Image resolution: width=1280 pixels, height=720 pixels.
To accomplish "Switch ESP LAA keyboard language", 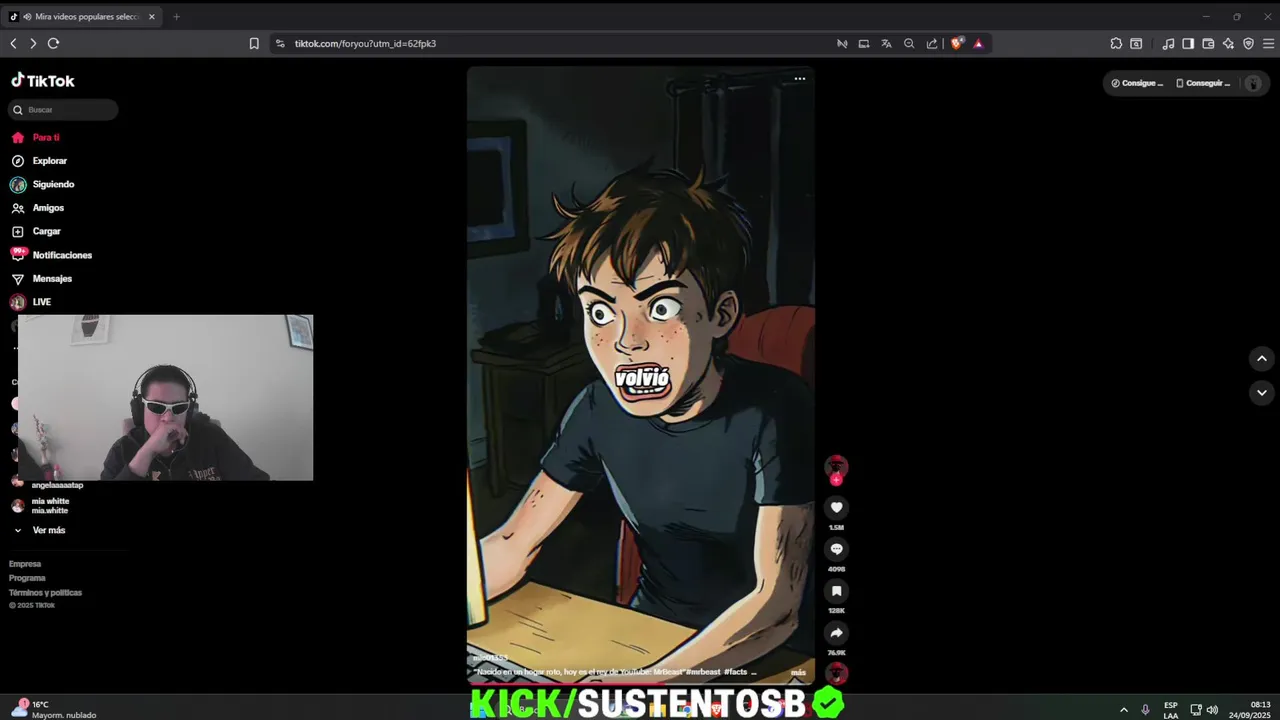I will click(1170, 710).
